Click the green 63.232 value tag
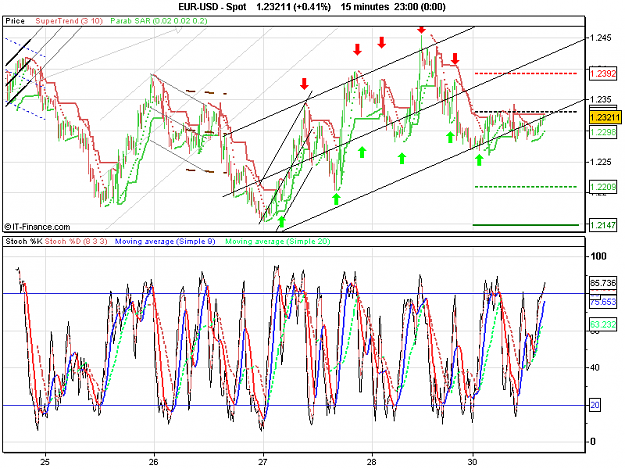Viewport: 625px width, 469px height. 603,324
